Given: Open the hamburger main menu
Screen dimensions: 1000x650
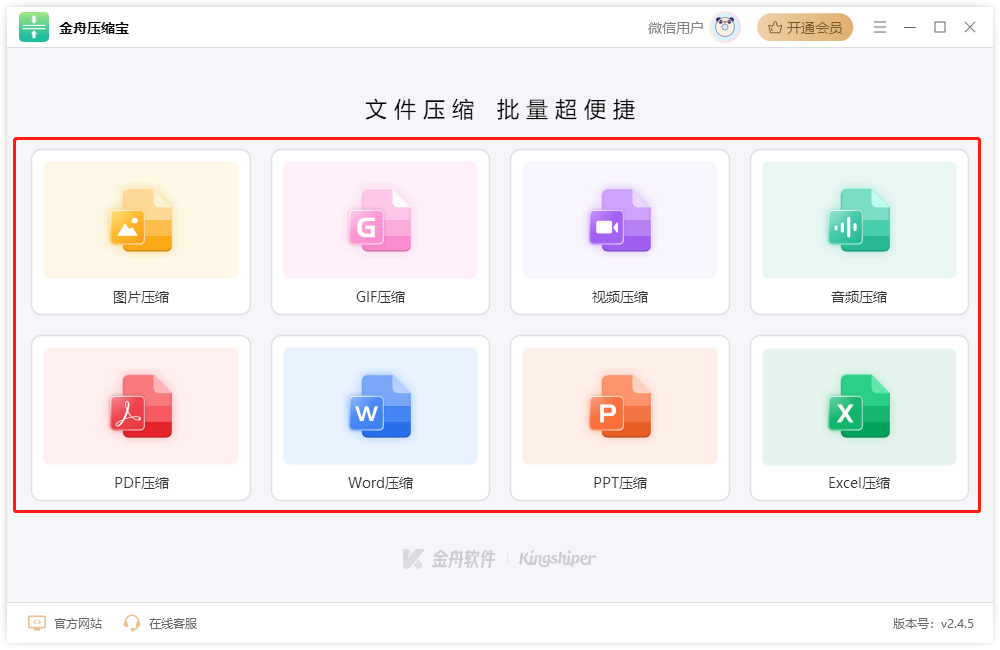Looking at the screenshot, I should [880, 27].
